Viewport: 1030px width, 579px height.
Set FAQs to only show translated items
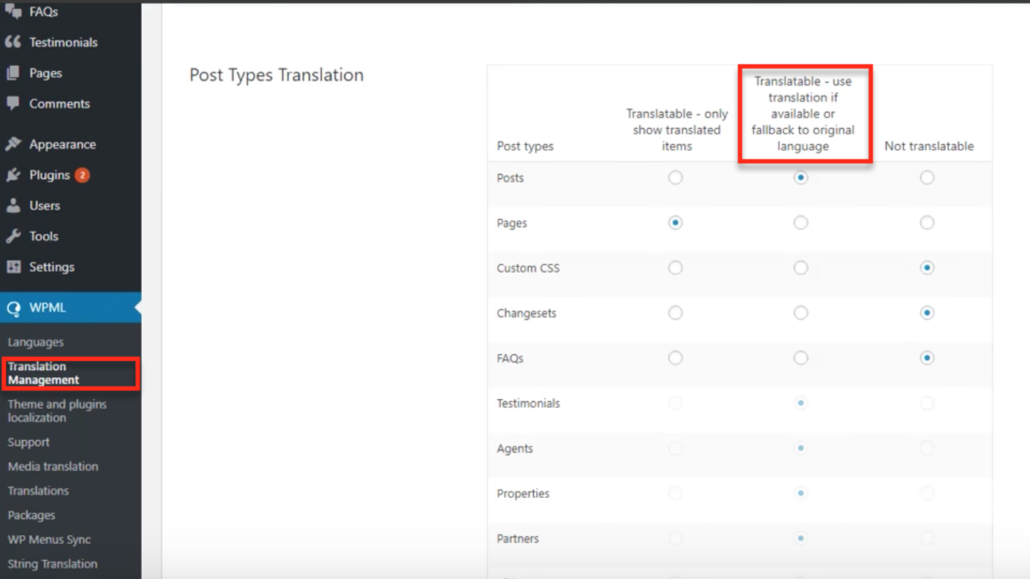(676, 358)
